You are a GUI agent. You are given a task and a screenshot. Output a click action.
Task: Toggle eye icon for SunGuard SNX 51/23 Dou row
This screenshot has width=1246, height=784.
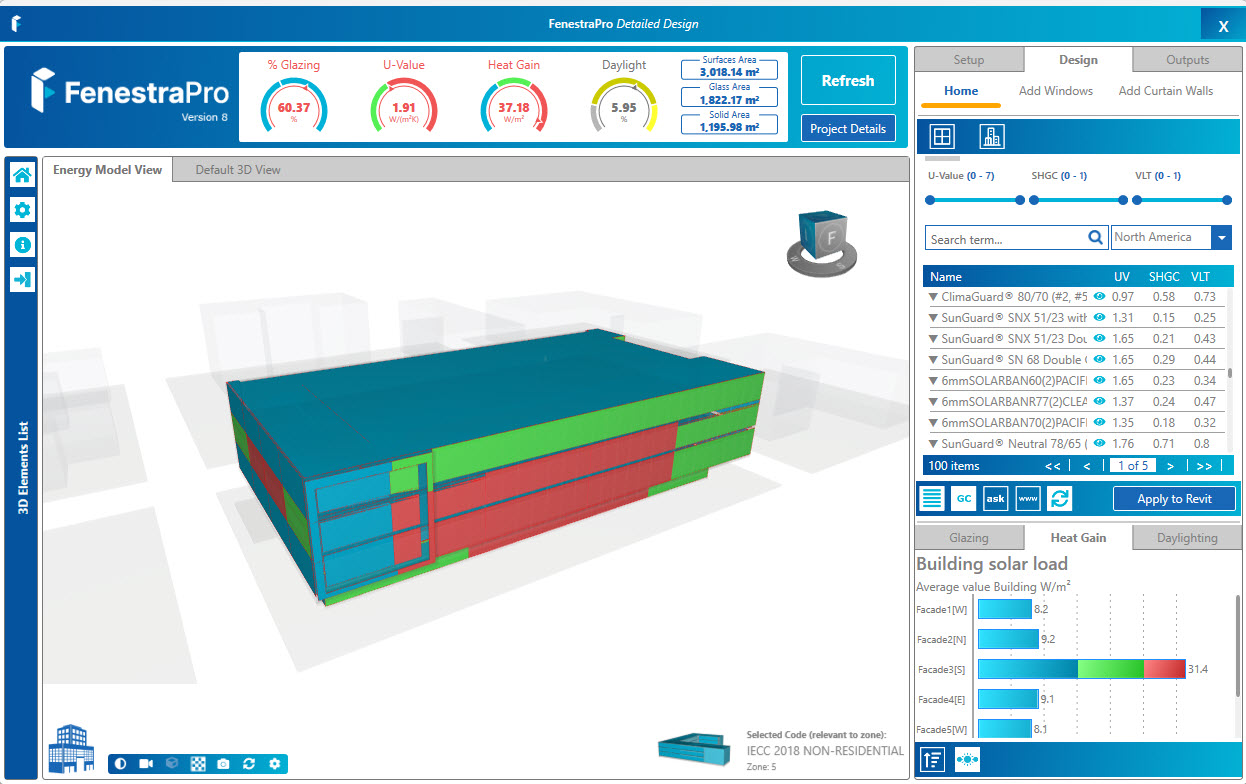pyautogui.click(x=1099, y=339)
